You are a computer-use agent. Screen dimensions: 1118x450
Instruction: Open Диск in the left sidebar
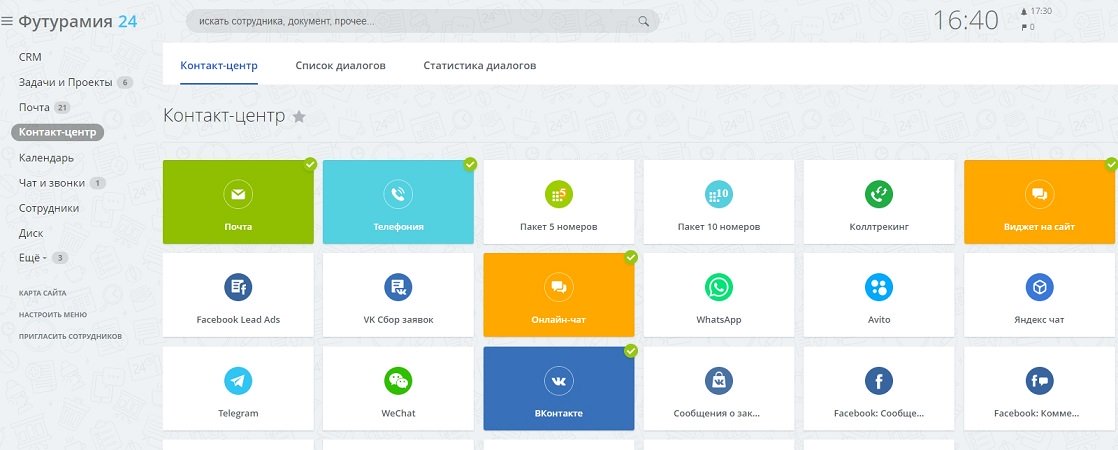coord(31,233)
